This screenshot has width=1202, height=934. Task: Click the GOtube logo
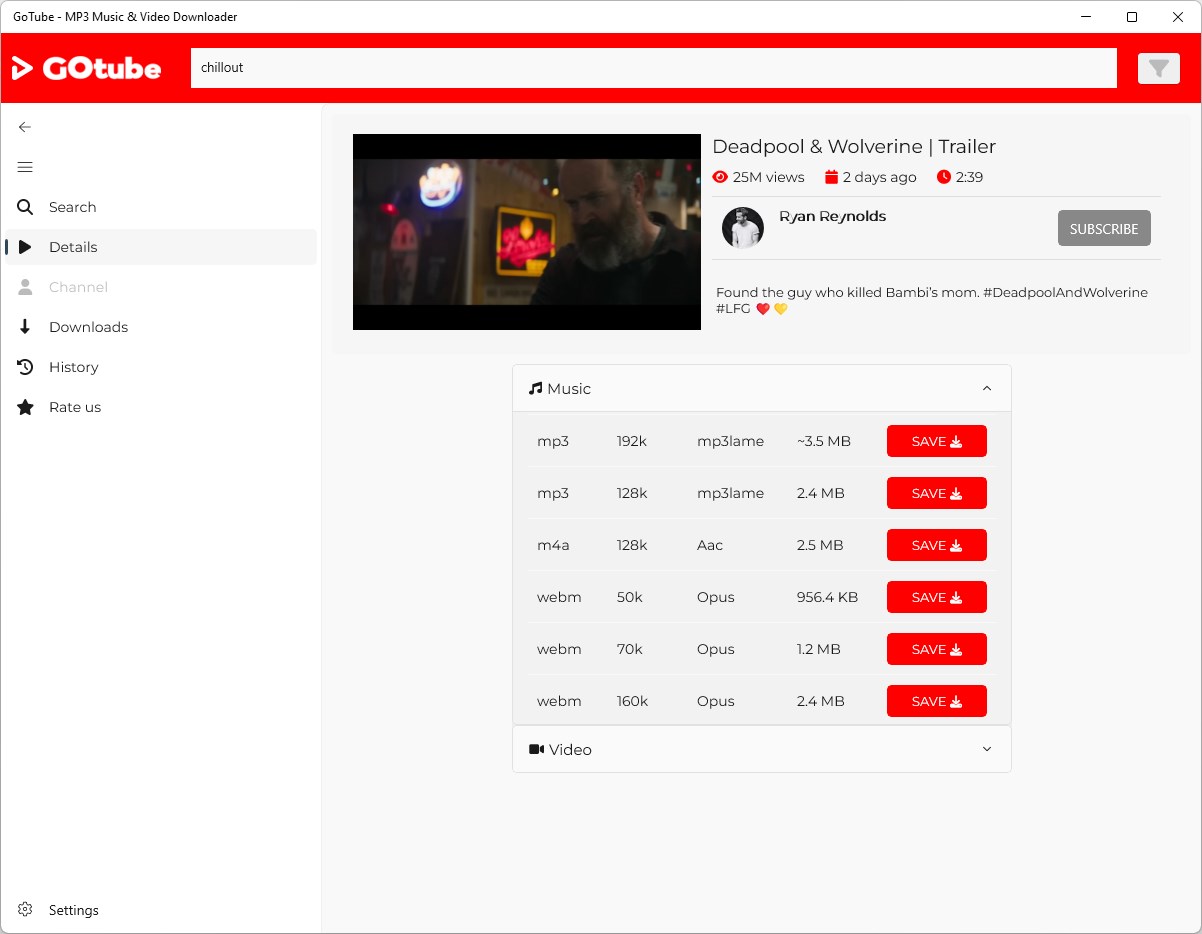86,68
